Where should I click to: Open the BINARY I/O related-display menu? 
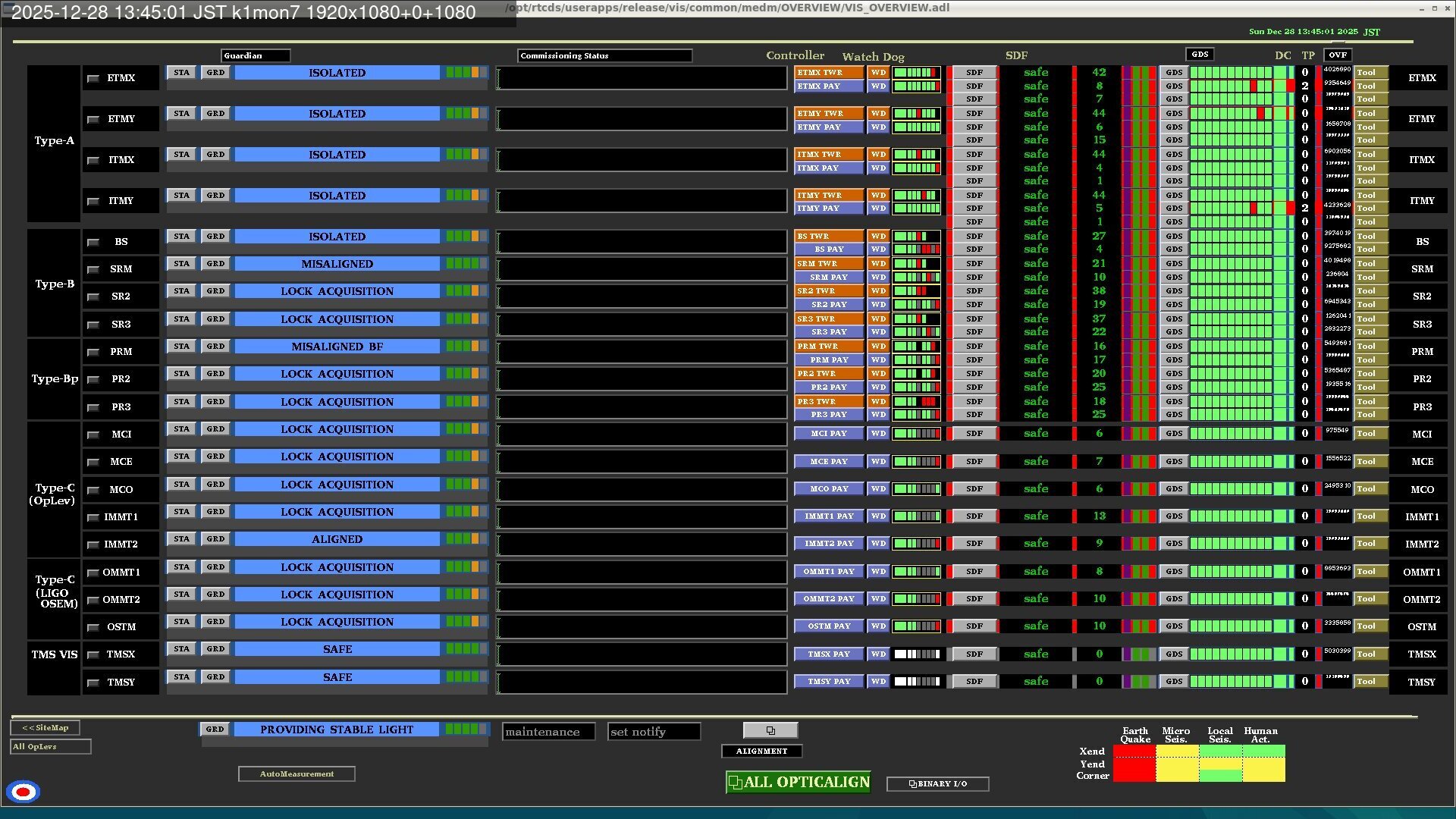tap(937, 784)
